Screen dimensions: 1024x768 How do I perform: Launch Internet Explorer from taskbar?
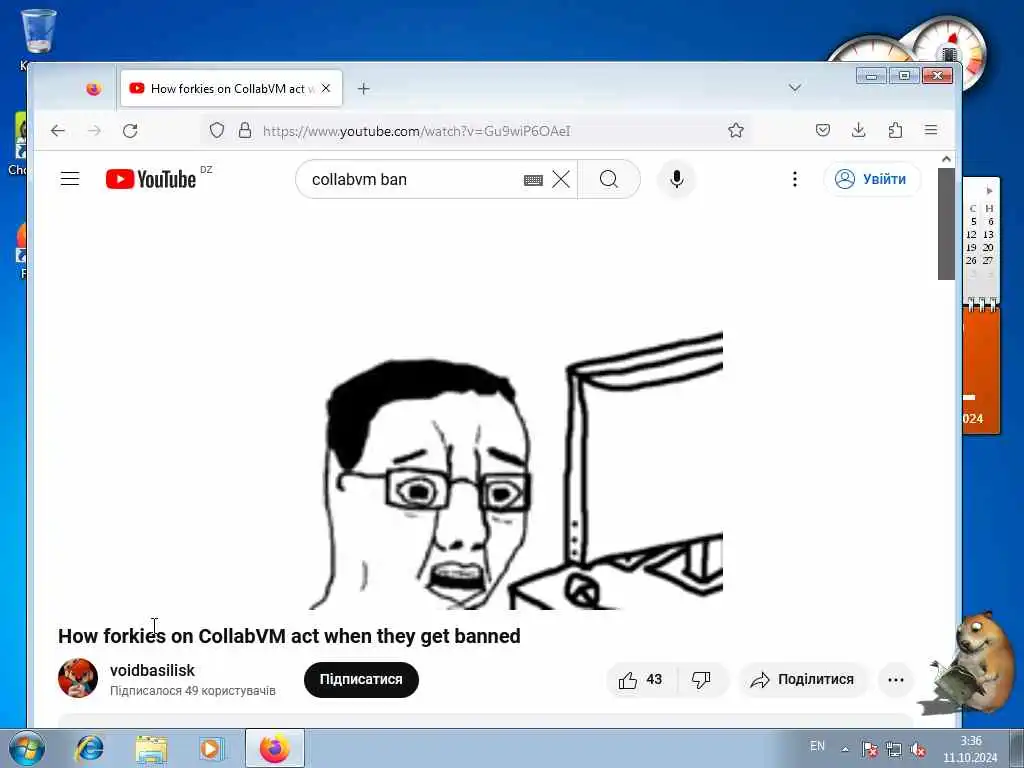pyautogui.click(x=89, y=748)
